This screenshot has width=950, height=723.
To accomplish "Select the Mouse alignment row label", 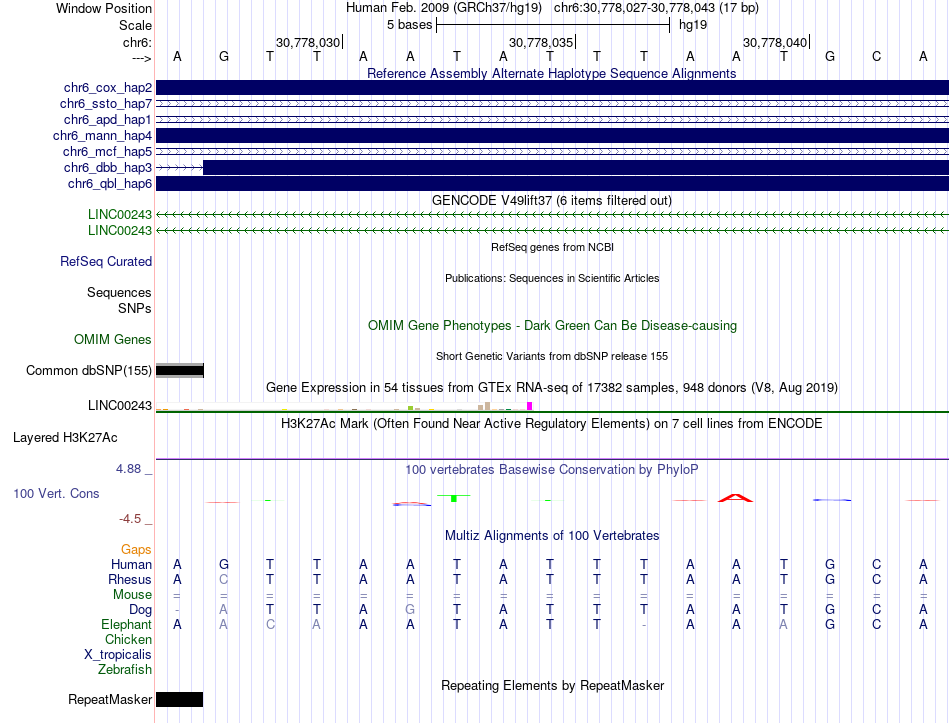I will click(132, 595).
